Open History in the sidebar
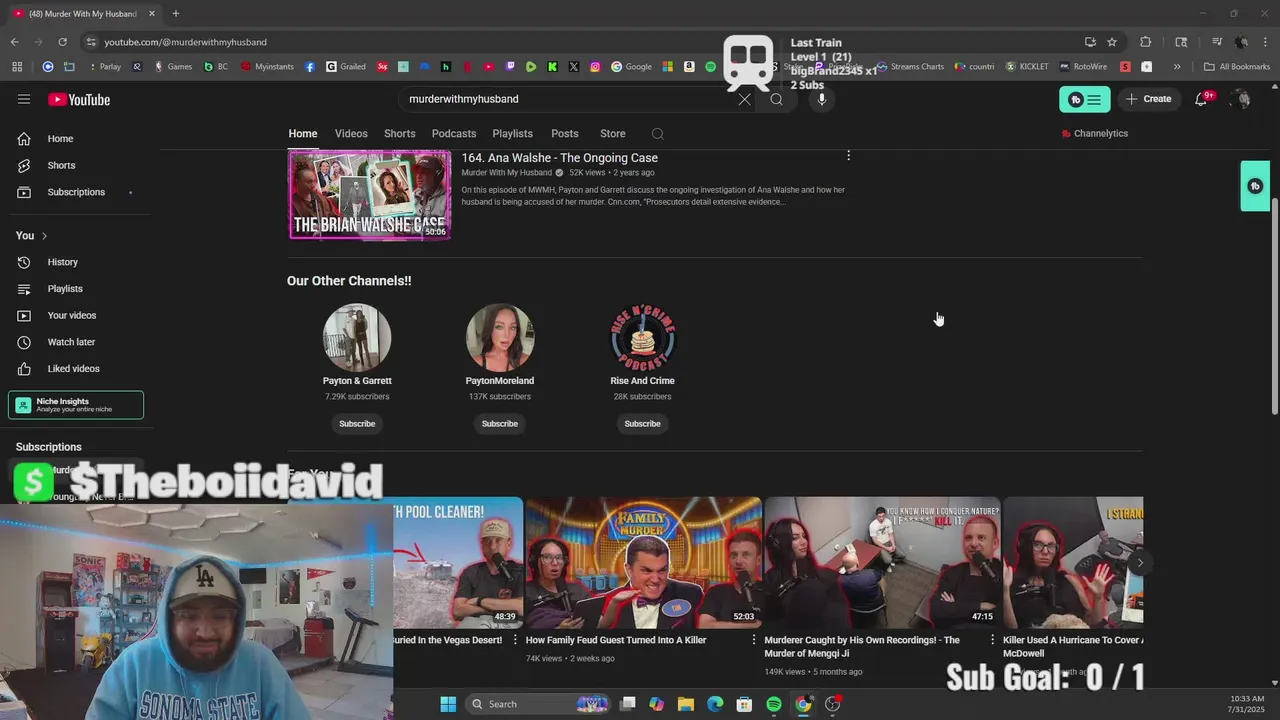The image size is (1280, 720). (x=78, y=262)
